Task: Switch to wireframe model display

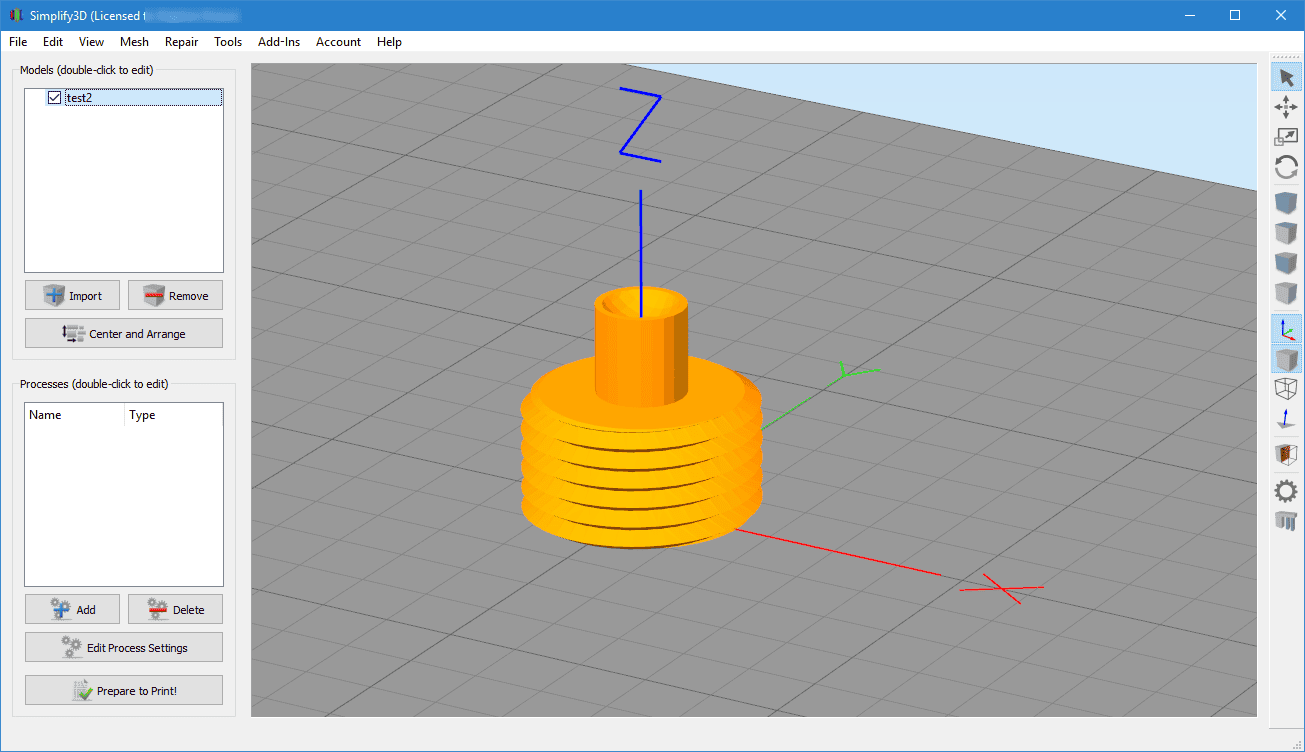Action: pyautogui.click(x=1286, y=389)
